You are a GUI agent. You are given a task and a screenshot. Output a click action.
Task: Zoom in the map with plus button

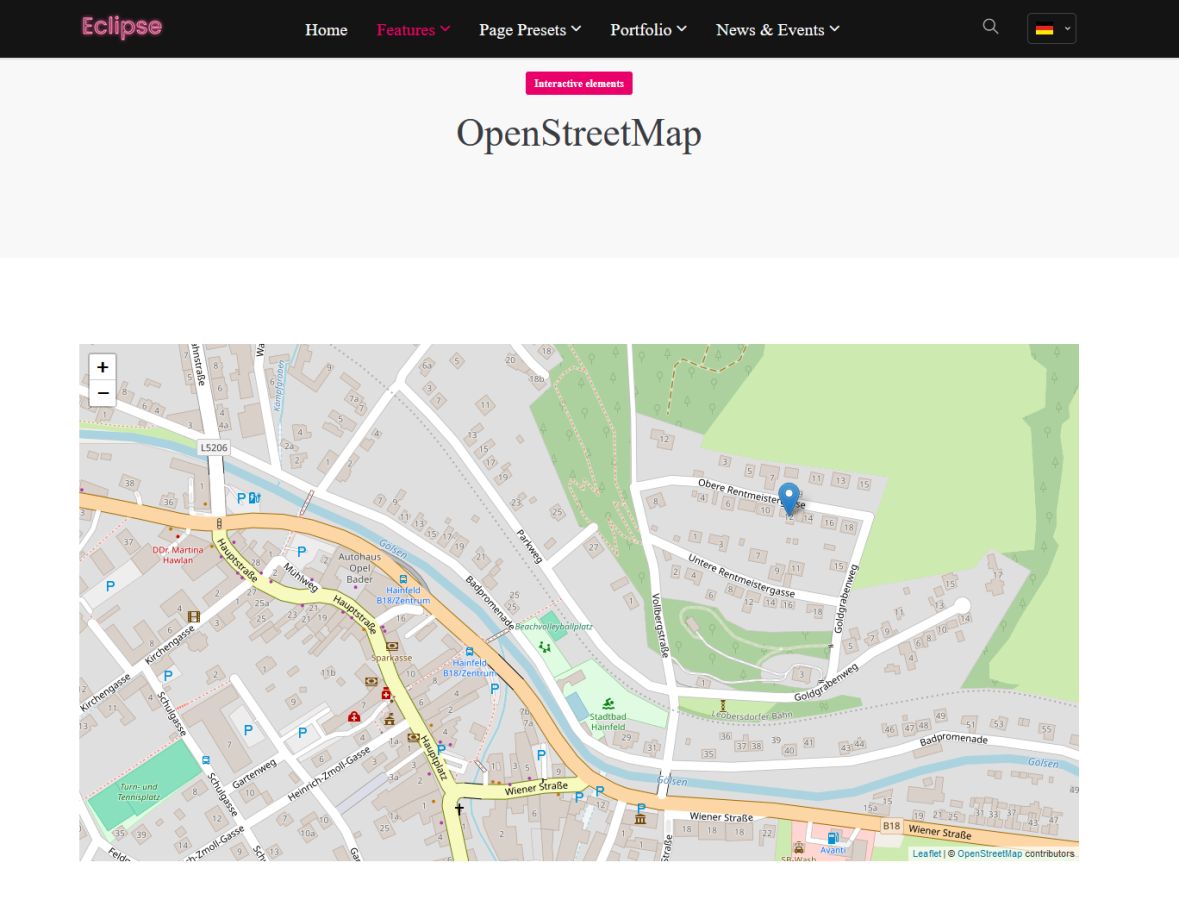click(x=102, y=368)
